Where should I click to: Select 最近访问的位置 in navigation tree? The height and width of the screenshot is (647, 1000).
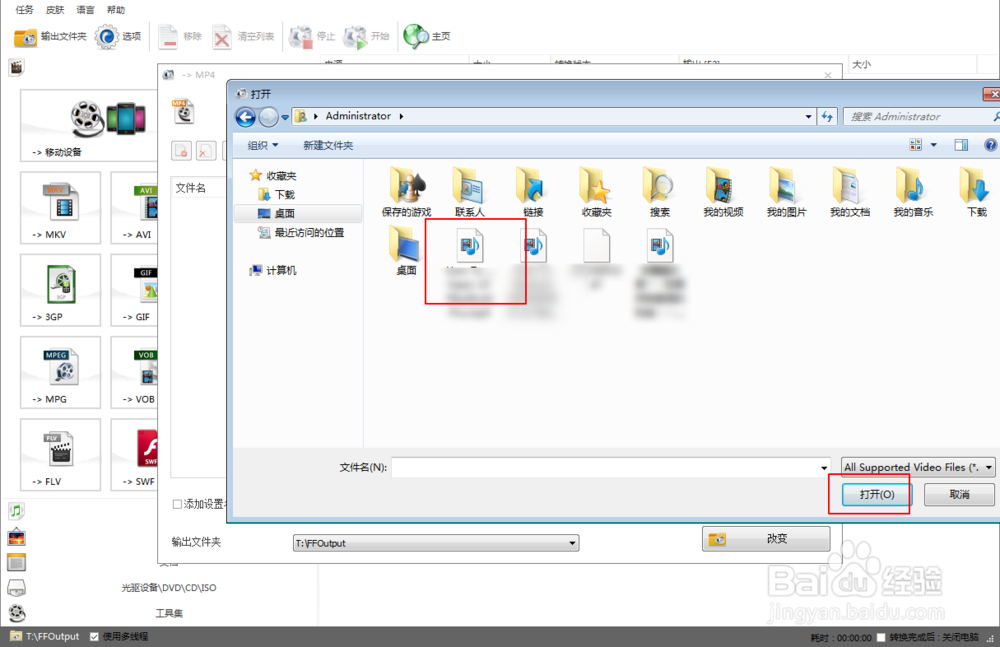coord(300,233)
